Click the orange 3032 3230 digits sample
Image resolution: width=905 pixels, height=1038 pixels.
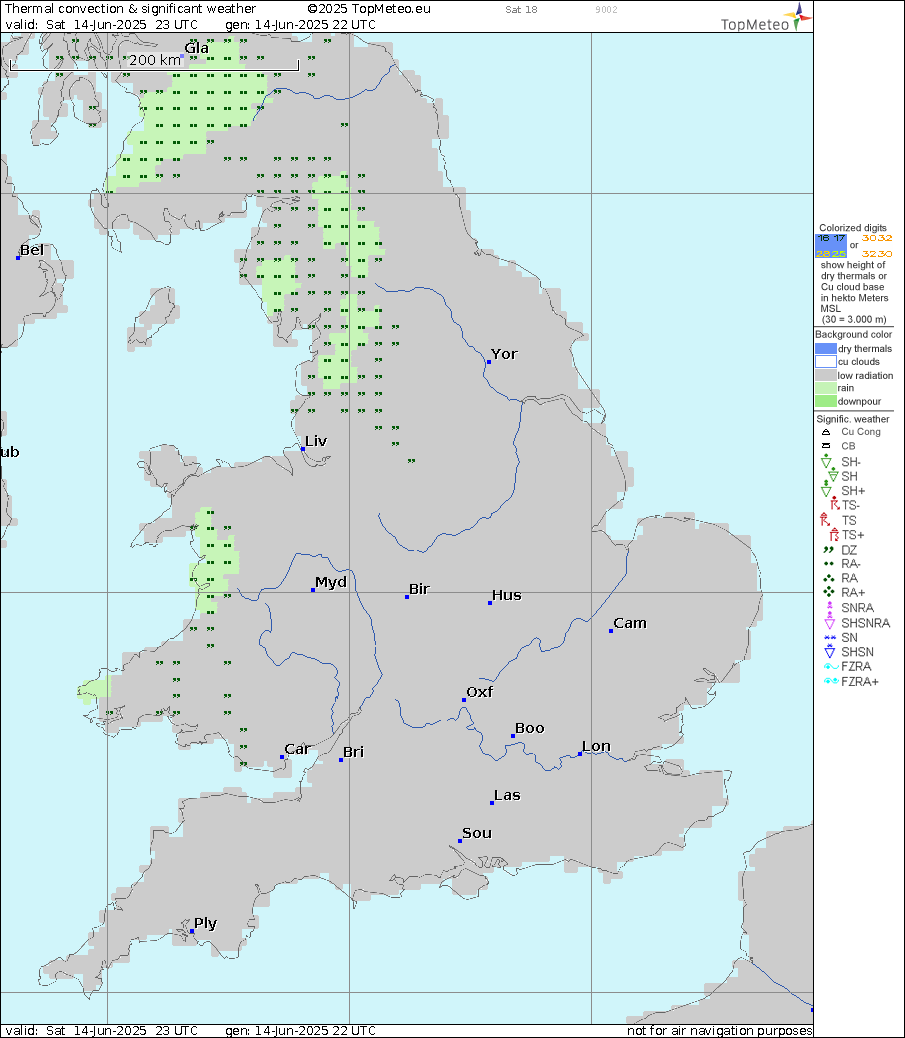pos(877,246)
